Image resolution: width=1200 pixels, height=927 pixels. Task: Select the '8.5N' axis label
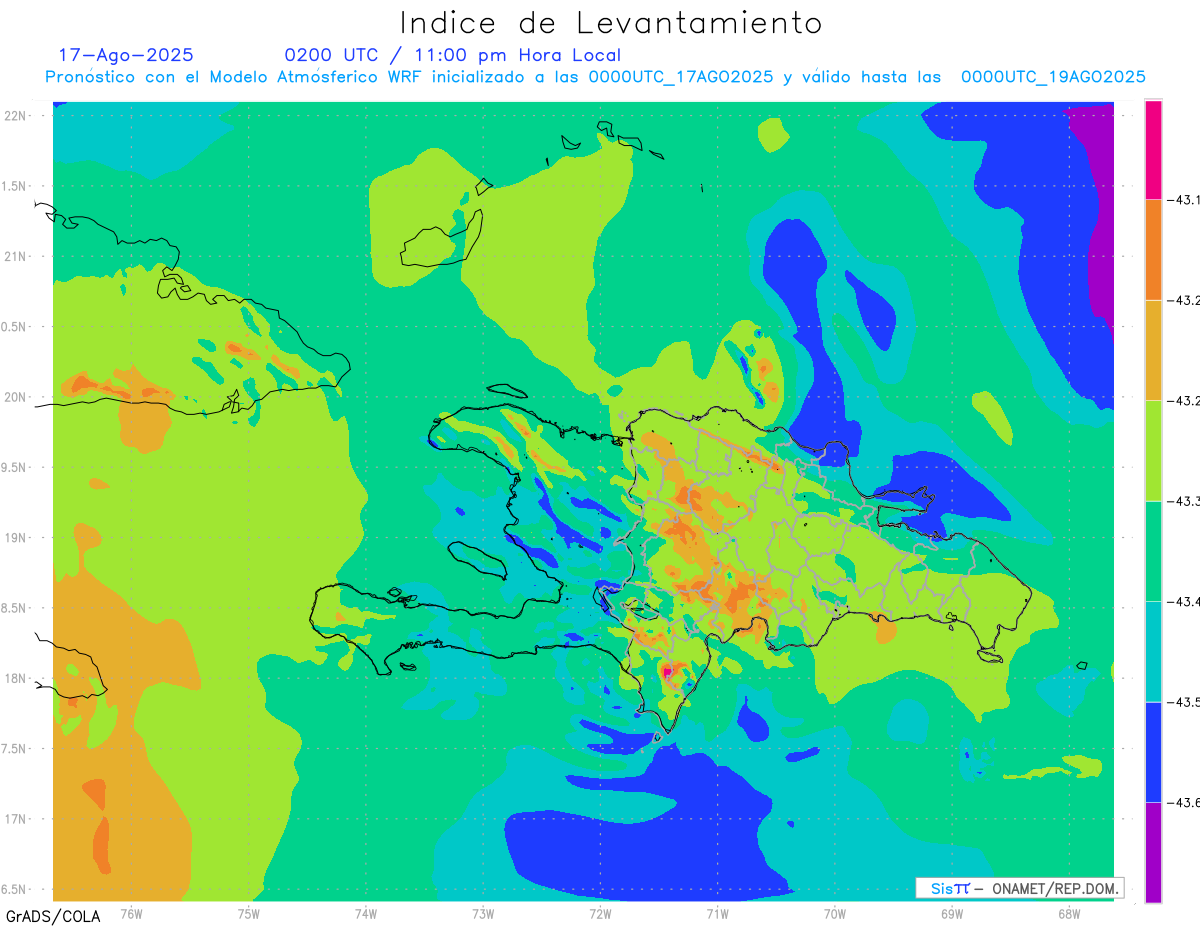point(13,608)
